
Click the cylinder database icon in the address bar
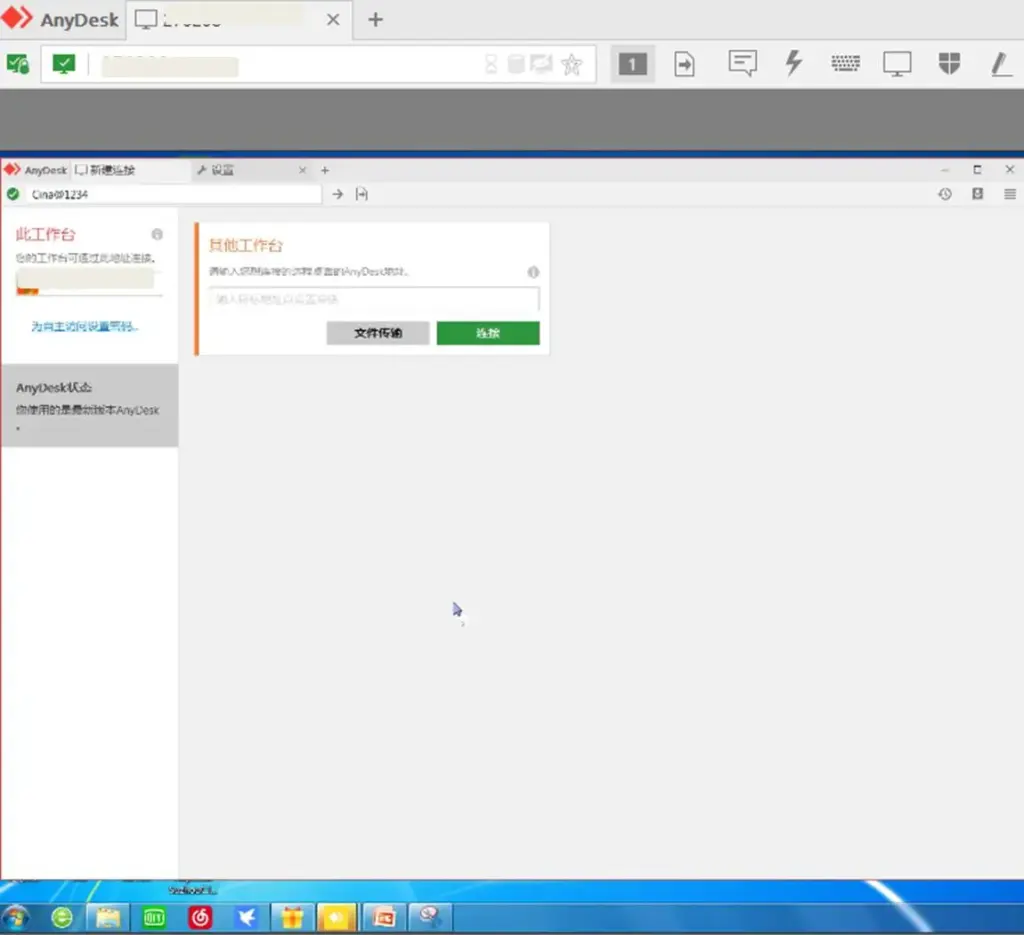tap(516, 64)
